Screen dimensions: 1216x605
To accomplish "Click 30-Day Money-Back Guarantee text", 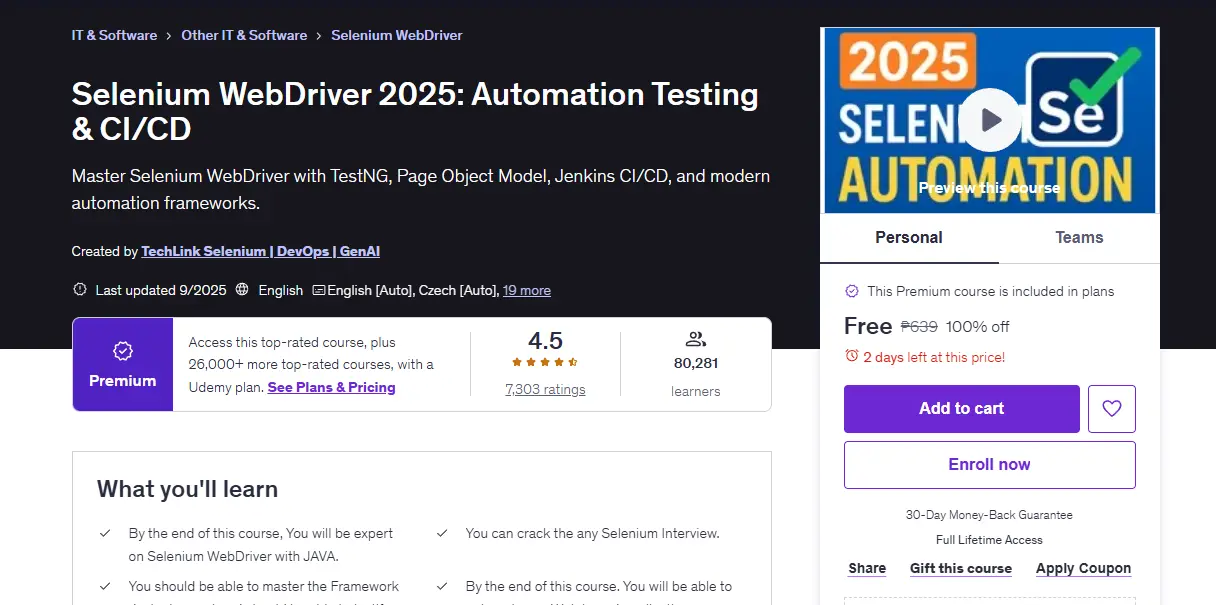I will click(x=989, y=515).
